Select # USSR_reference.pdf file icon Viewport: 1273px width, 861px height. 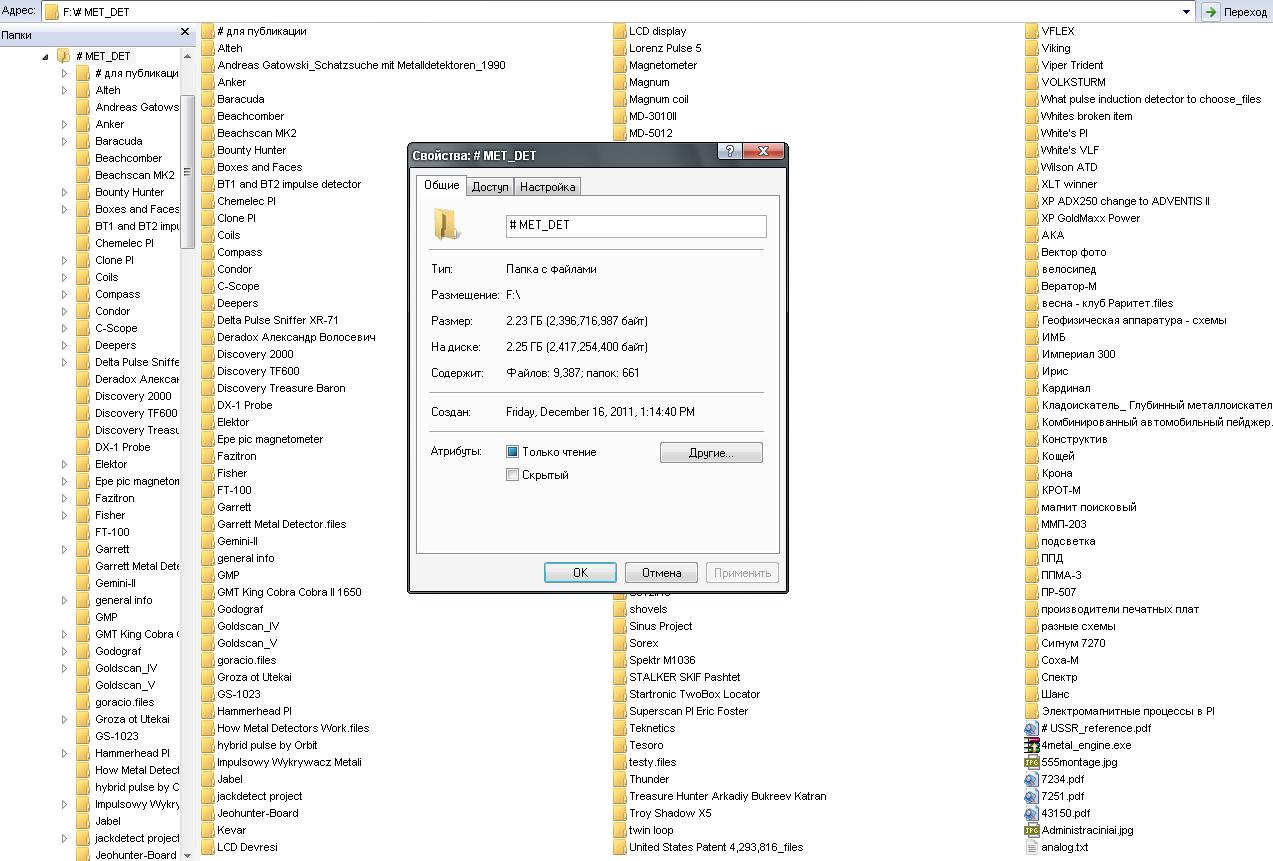(x=1032, y=728)
